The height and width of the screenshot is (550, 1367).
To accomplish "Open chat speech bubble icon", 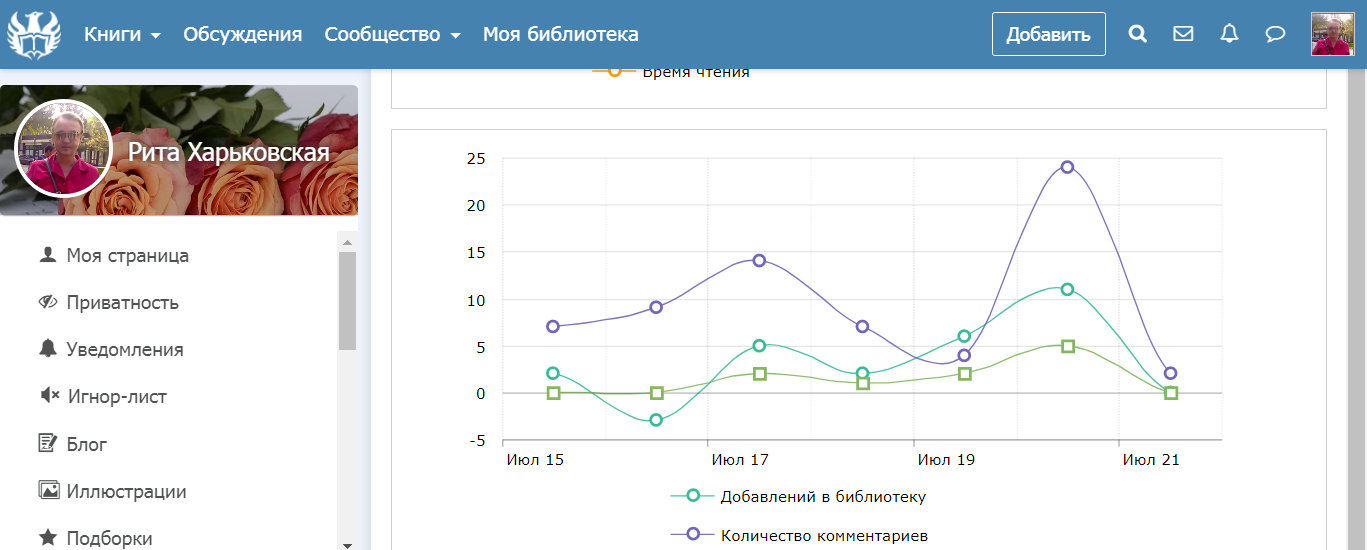I will (x=1275, y=34).
